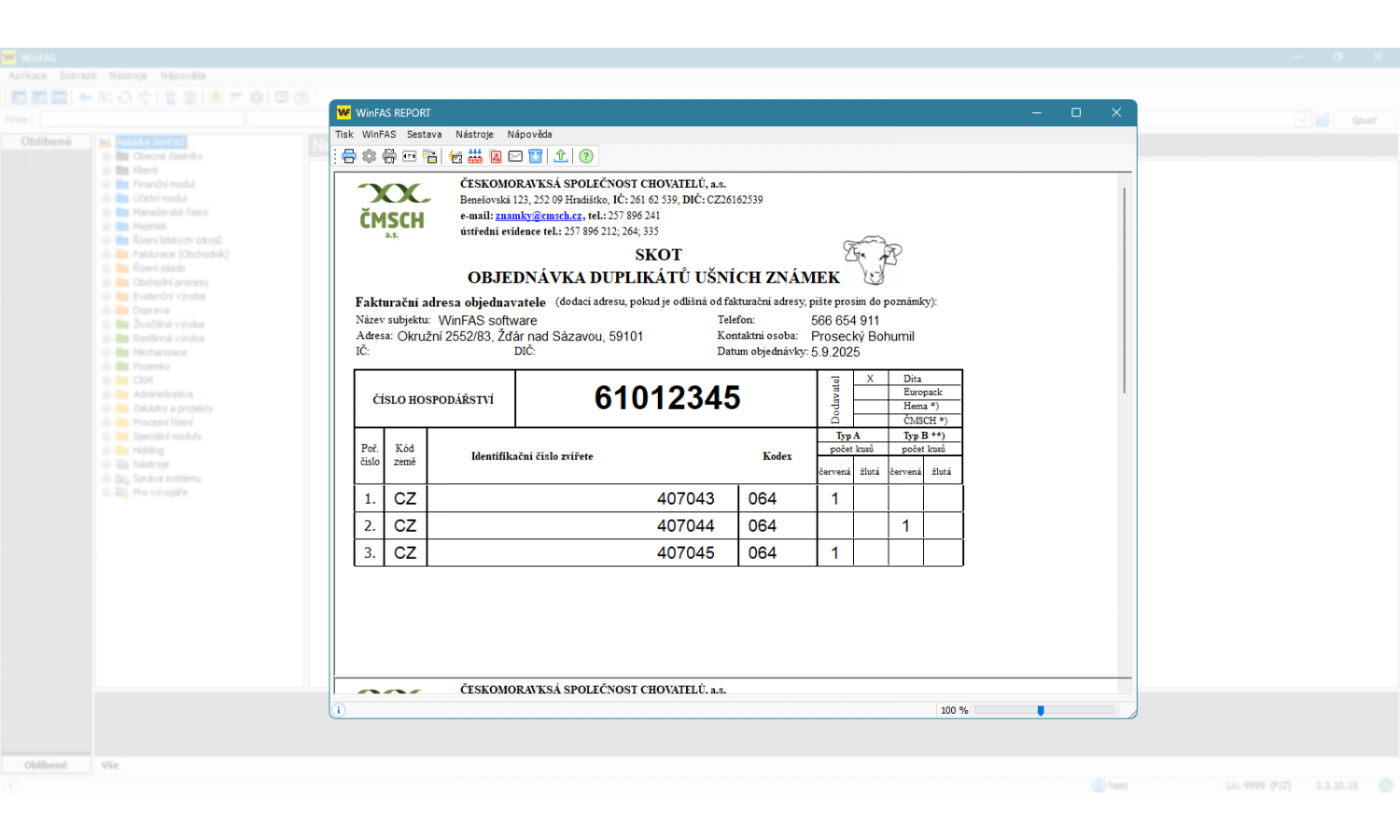The width and height of the screenshot is (1400, 840).
Task: Open the Tisk menu
Action: coord(344,134)
